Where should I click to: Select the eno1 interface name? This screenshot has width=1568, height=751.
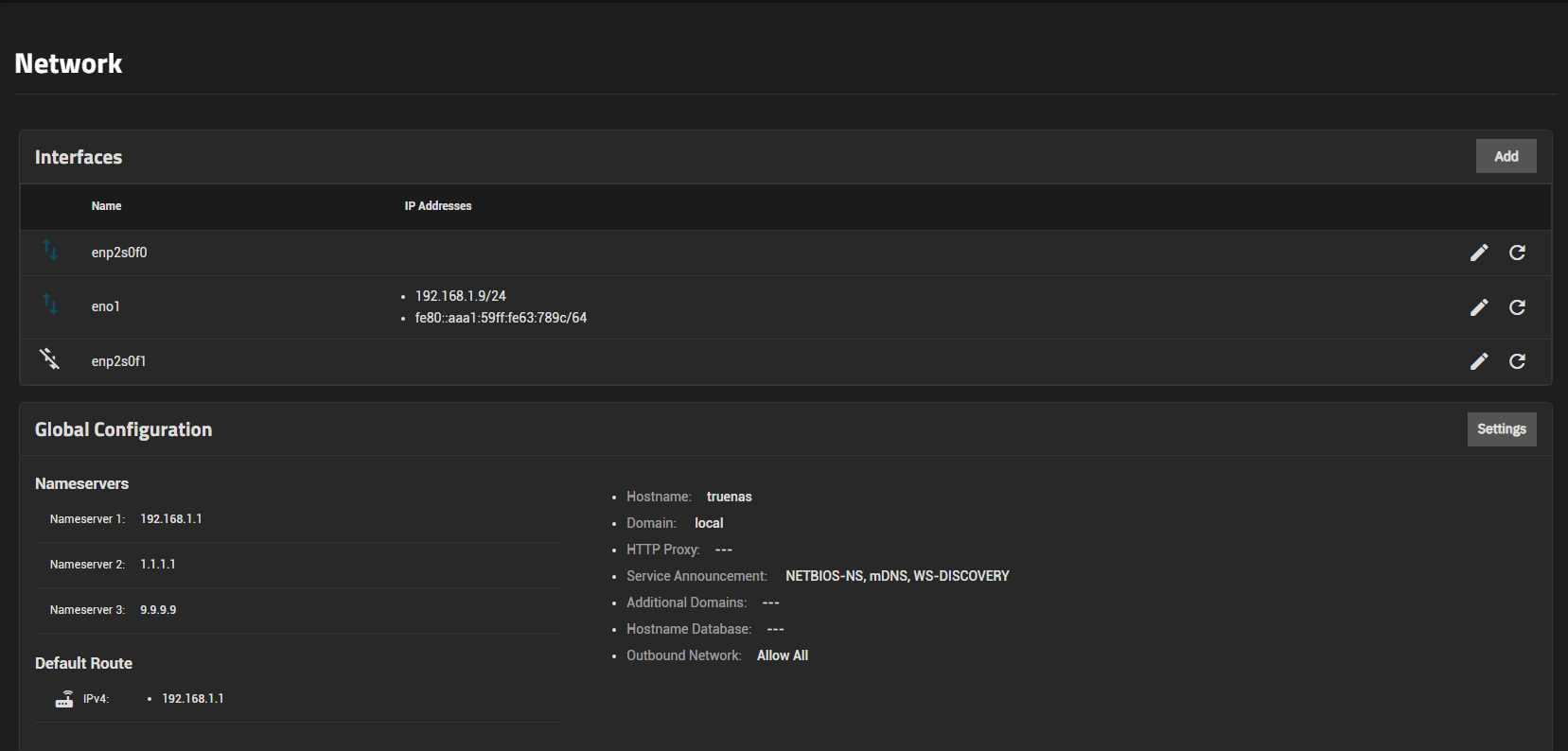tap(106, 306)
